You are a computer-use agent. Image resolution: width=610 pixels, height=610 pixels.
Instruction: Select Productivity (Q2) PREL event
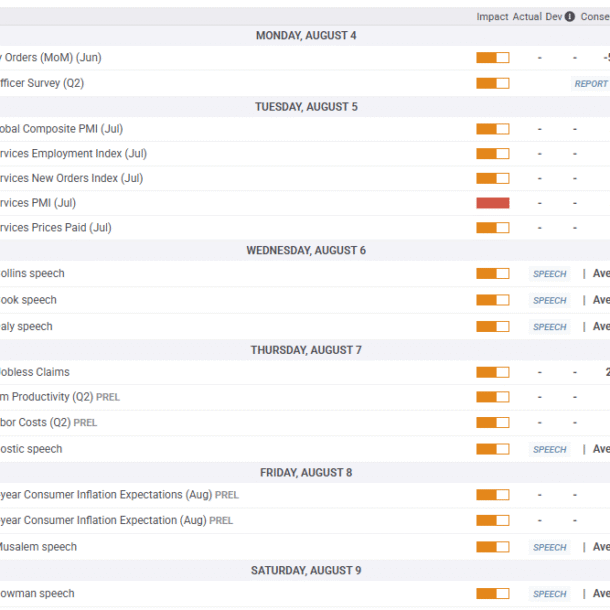60,397
